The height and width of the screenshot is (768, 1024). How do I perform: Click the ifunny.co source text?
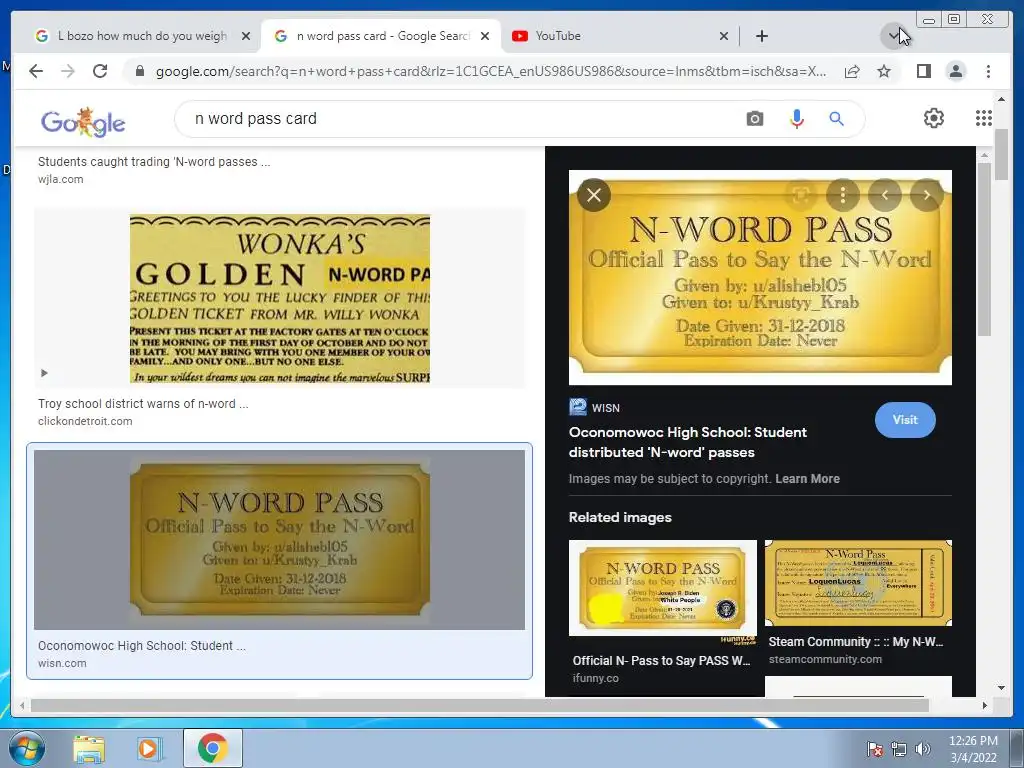pyautogui.click(x=596, y=678)
